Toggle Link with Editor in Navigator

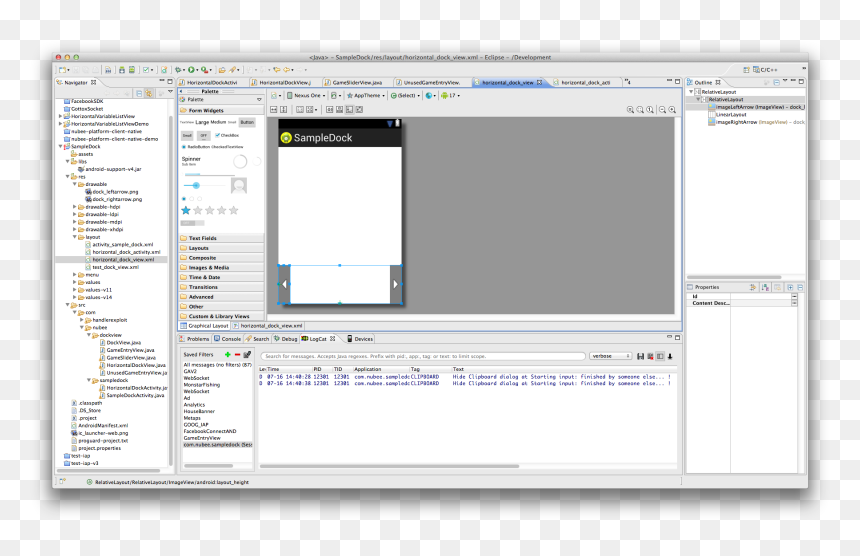pyautogui.click(x=149, y=93)
